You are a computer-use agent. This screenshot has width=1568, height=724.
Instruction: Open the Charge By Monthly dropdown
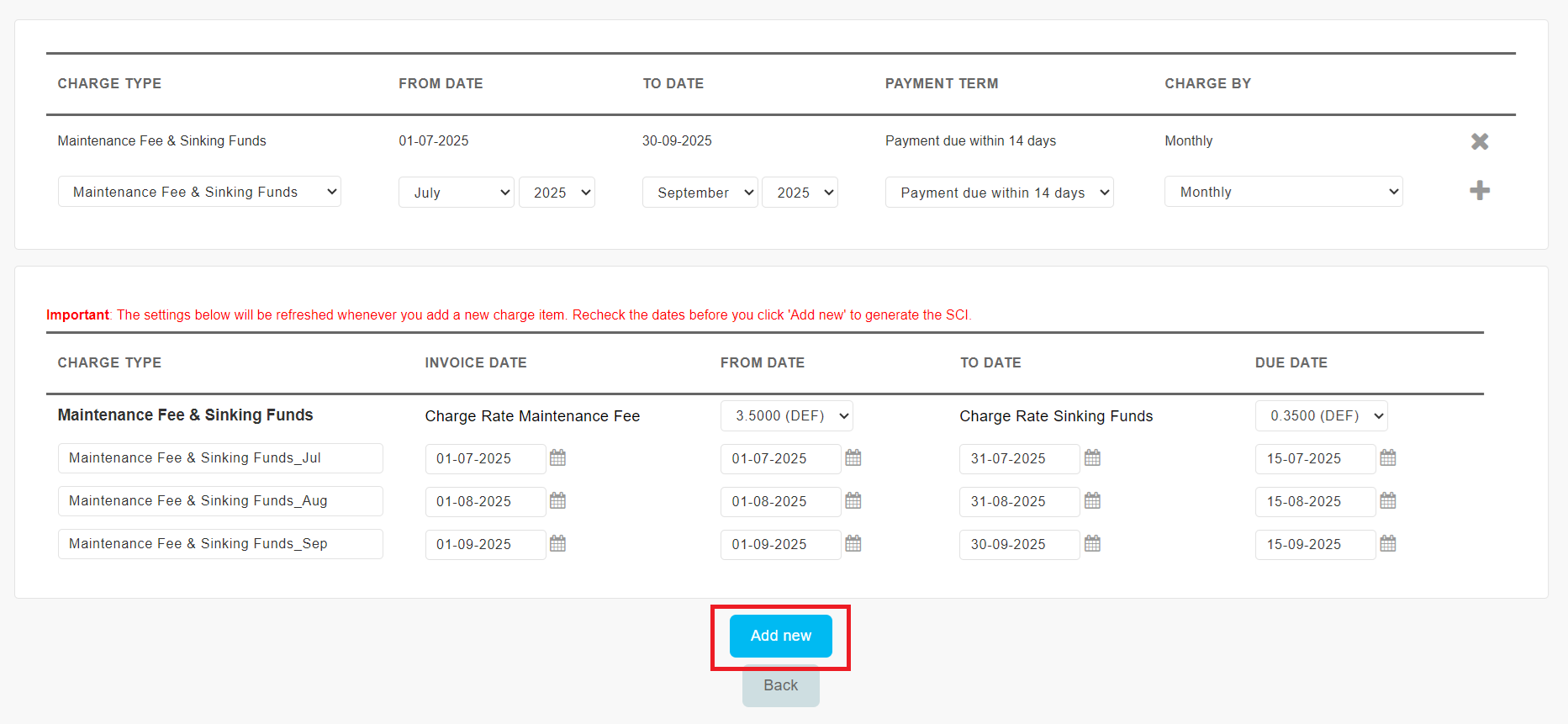coord(1283,192)
